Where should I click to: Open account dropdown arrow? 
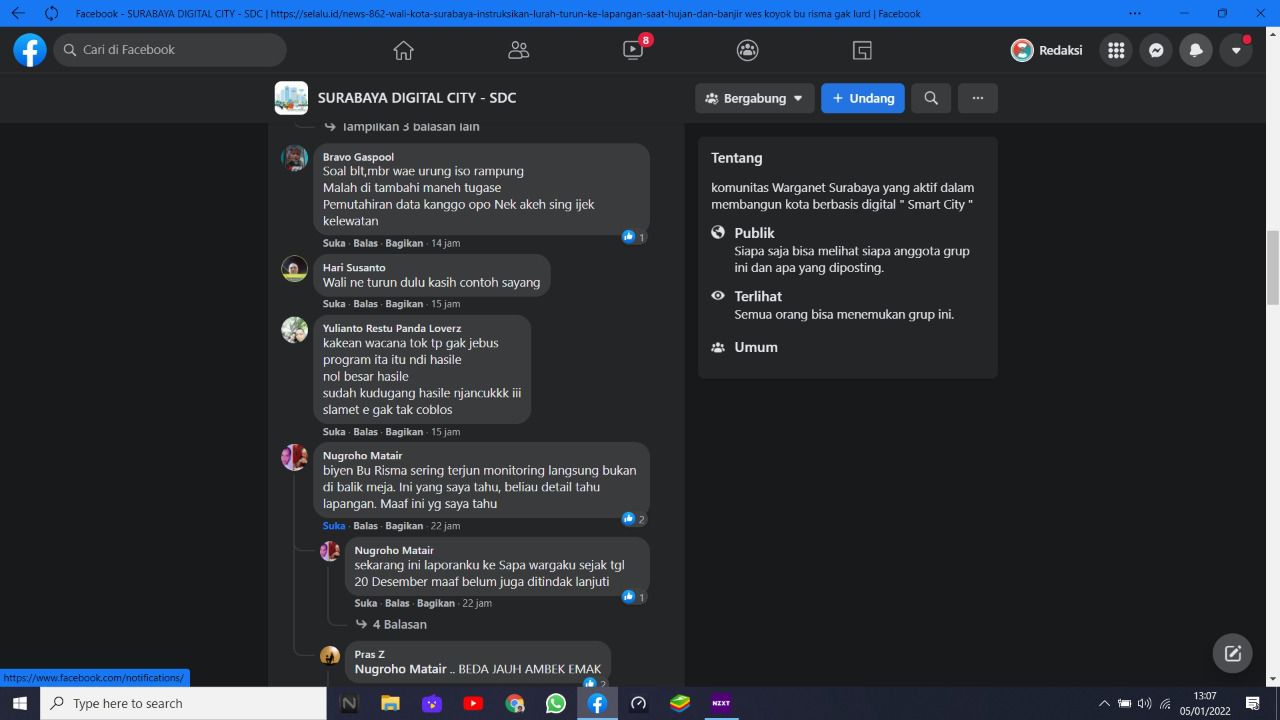[x=1236, y=50]
